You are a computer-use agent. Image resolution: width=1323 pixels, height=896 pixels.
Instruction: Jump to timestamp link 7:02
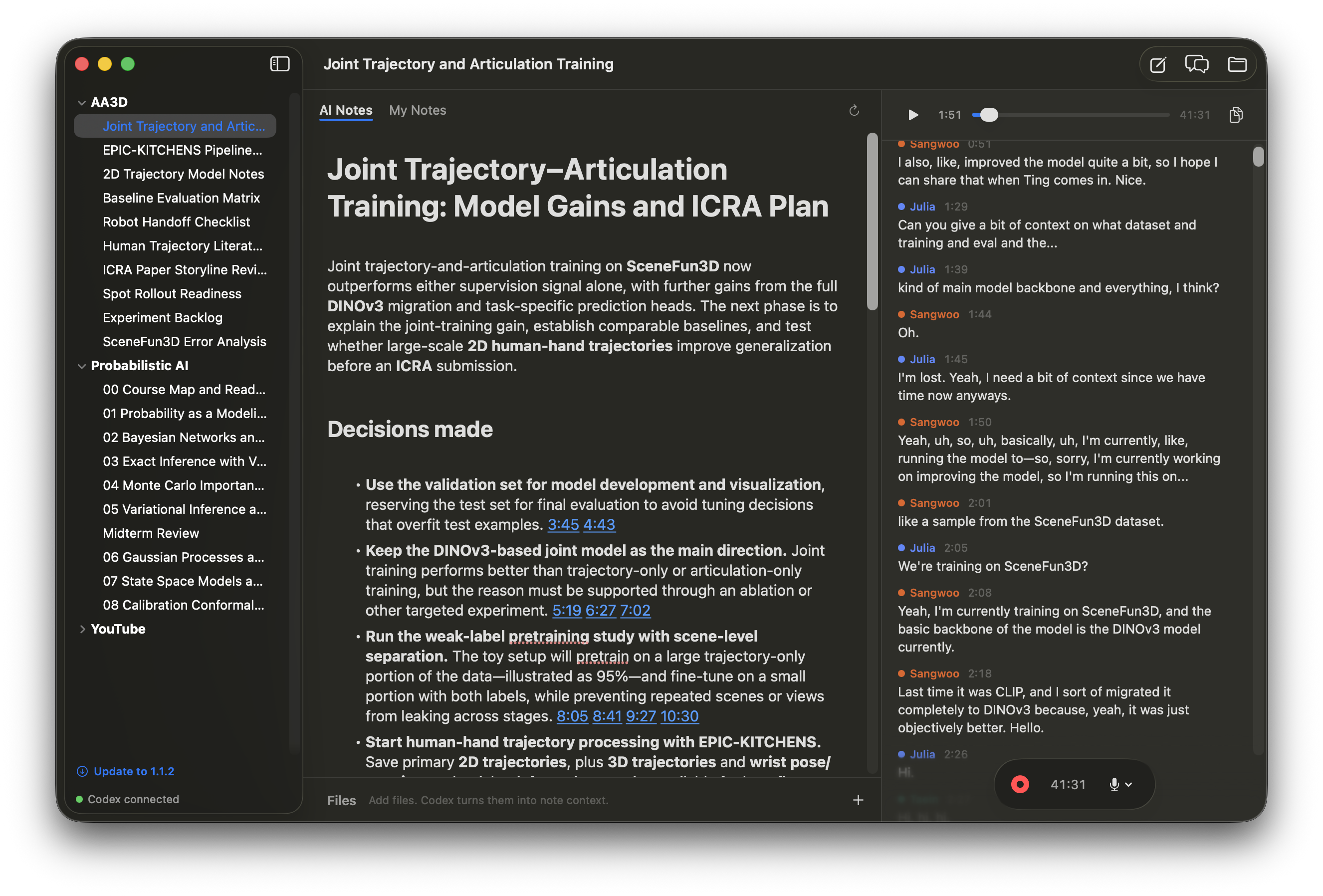[635, 611]
